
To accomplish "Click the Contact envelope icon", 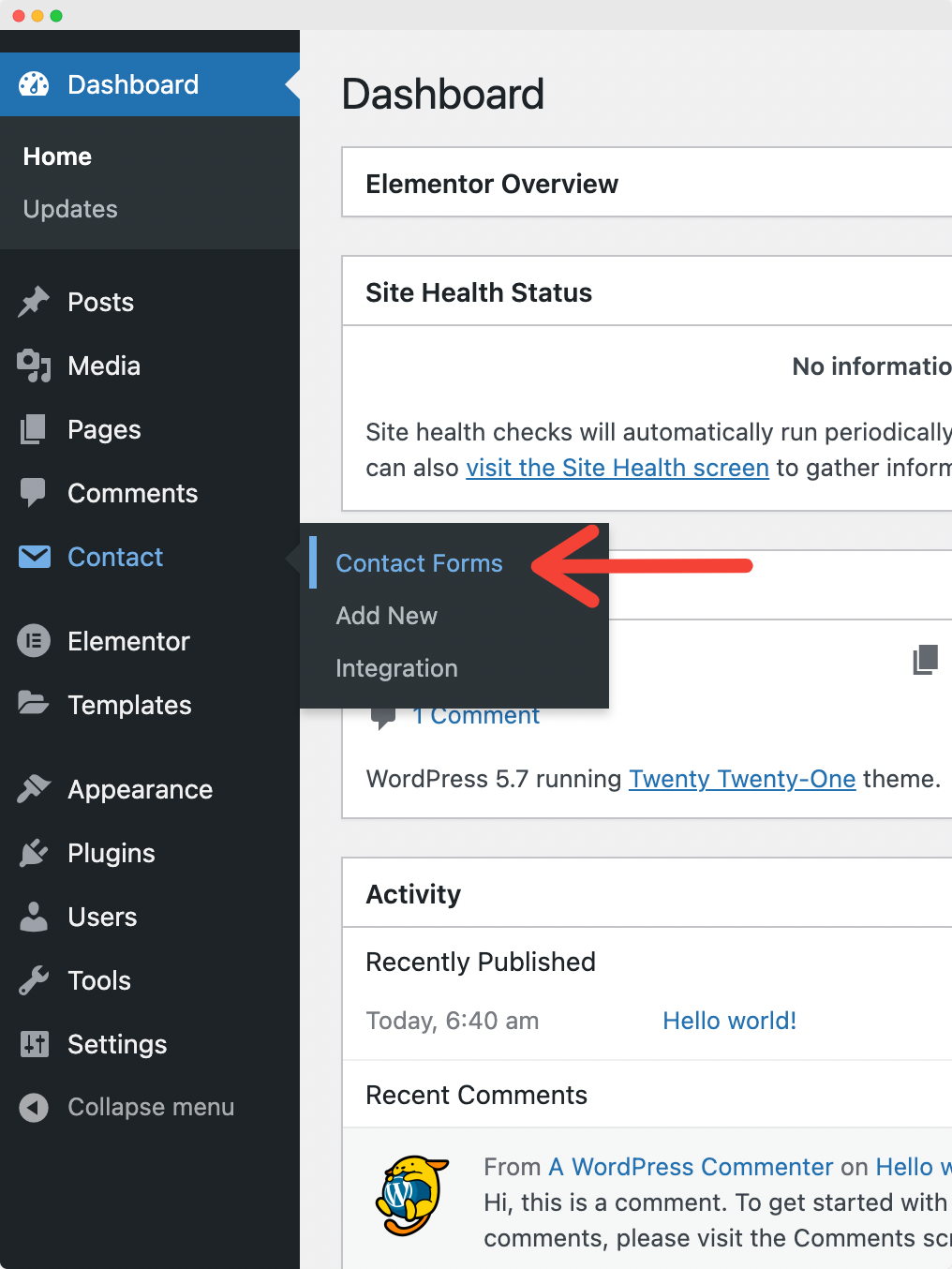I will [33, 557].
